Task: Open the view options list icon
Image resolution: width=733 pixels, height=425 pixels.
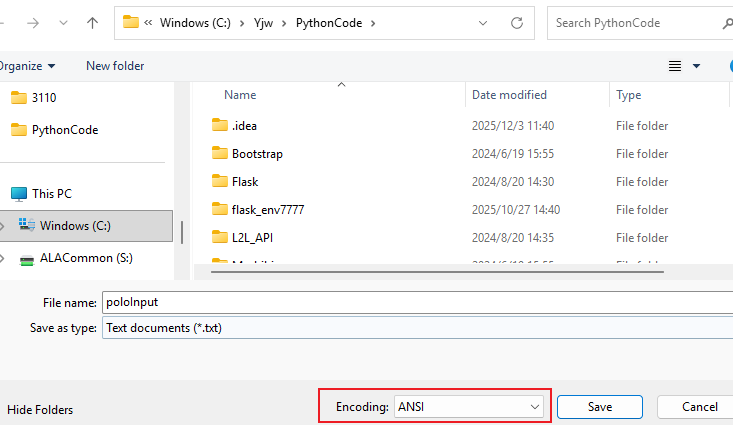Action: (x=675, y=66)
